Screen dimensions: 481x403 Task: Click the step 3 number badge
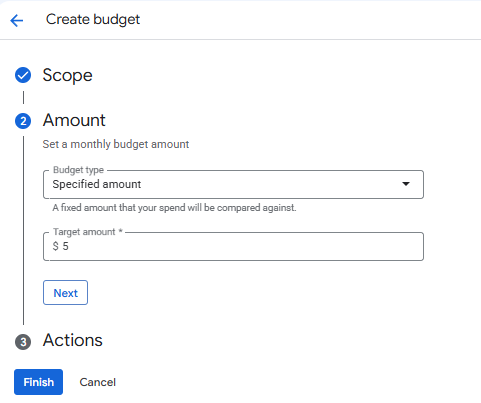(23, 342)
